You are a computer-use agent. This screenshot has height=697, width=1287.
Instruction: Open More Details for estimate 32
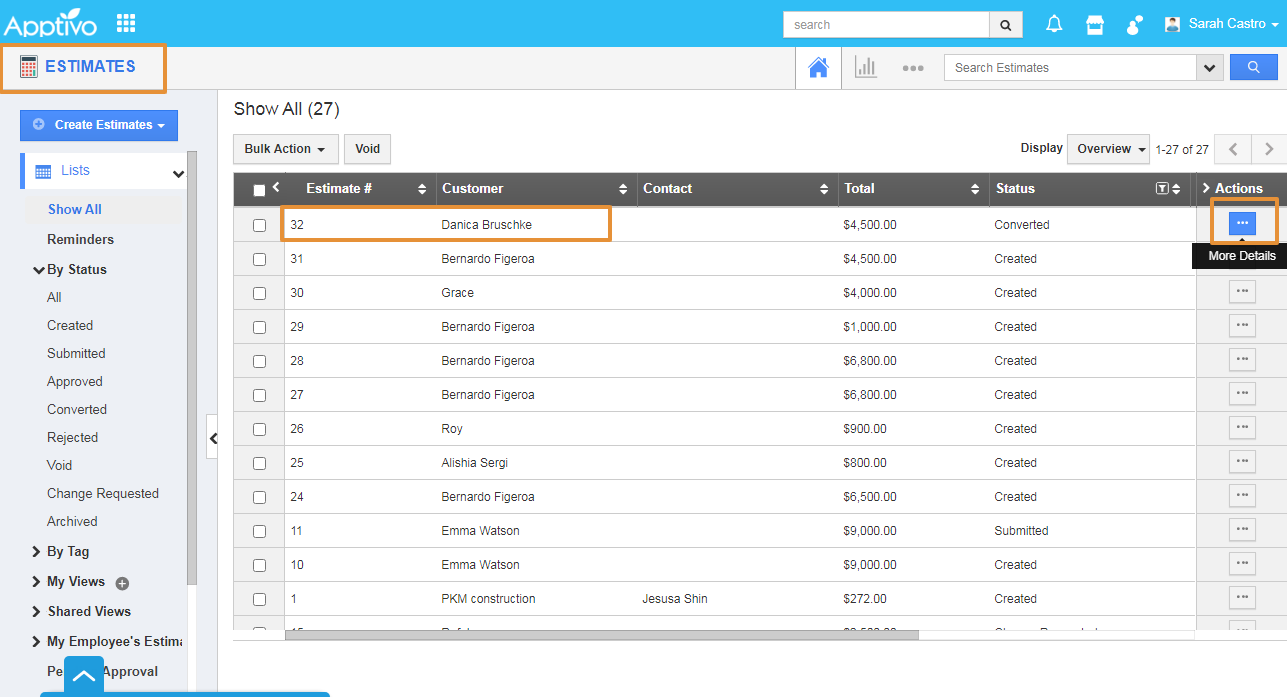(x=1242, y=224)
